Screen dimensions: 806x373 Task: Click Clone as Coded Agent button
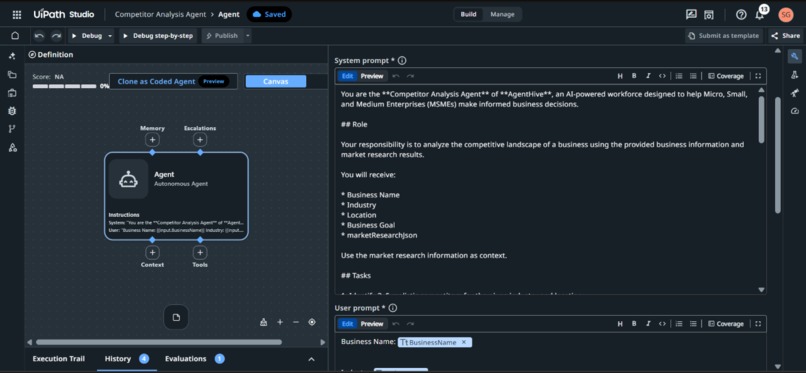(x=173, y=81)
